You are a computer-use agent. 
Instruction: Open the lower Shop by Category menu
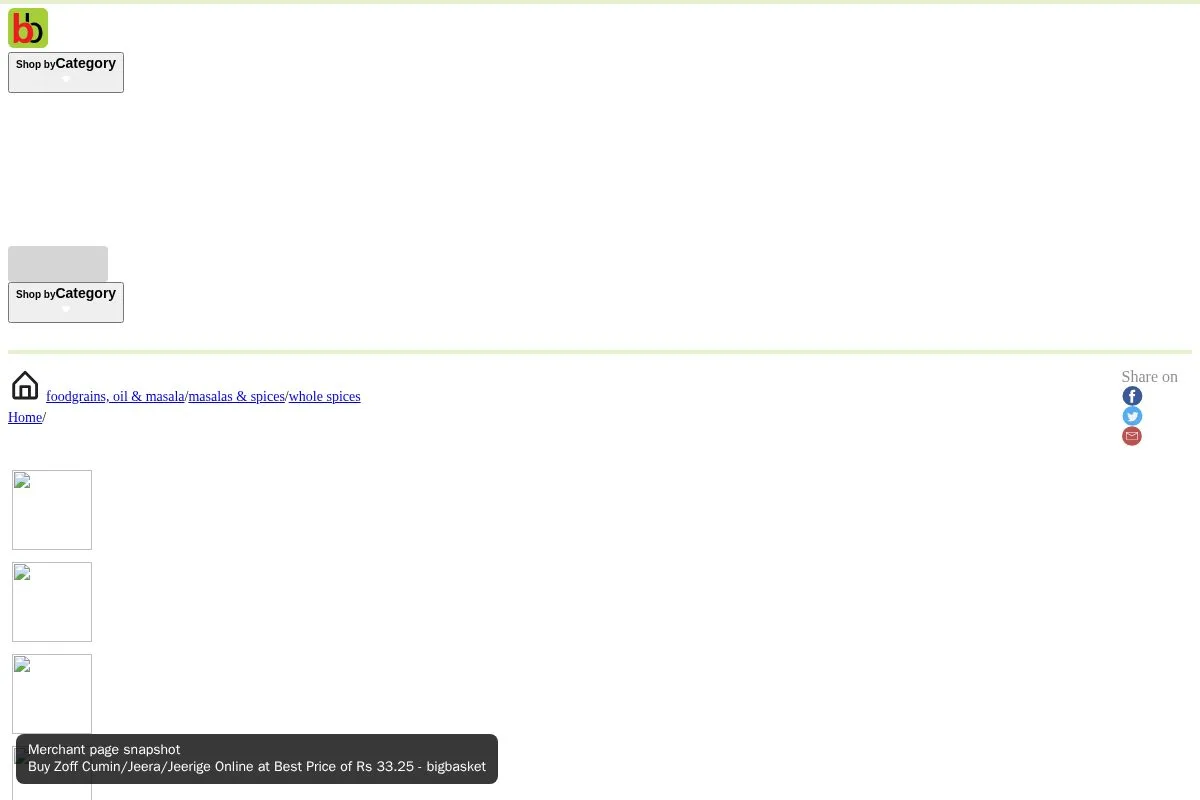point(66,302)
